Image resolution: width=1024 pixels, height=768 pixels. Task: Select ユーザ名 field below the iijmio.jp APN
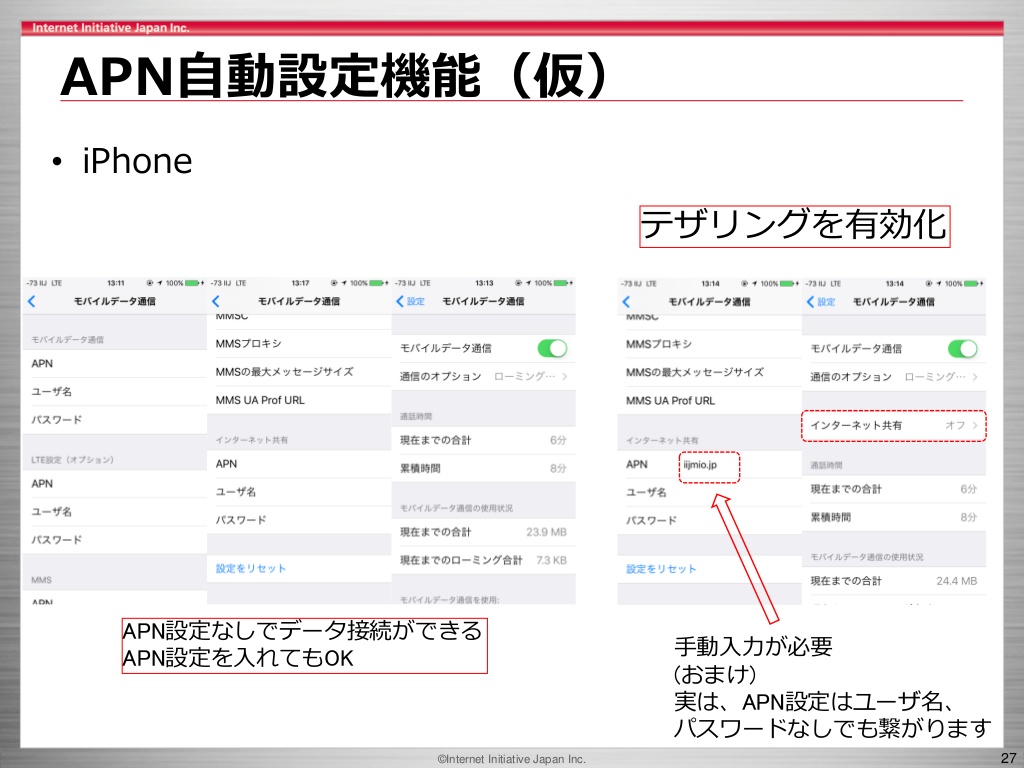(x=709, y=492)
